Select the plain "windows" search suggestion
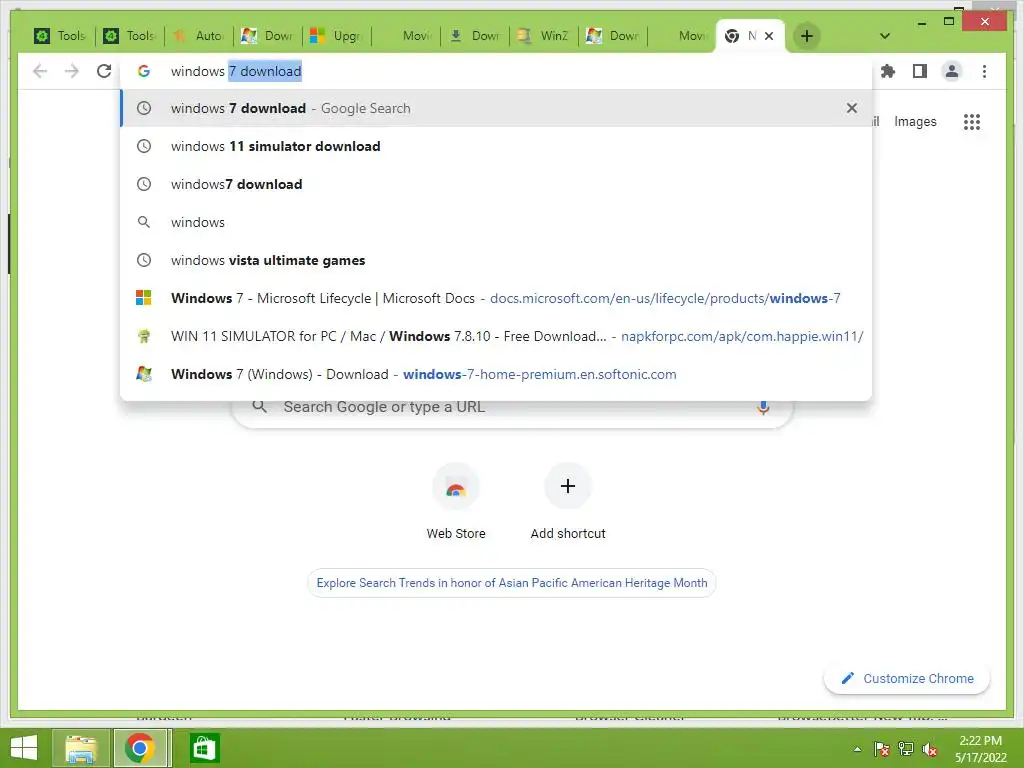The height and width of the screenshot is (768, 1024). 496,222
